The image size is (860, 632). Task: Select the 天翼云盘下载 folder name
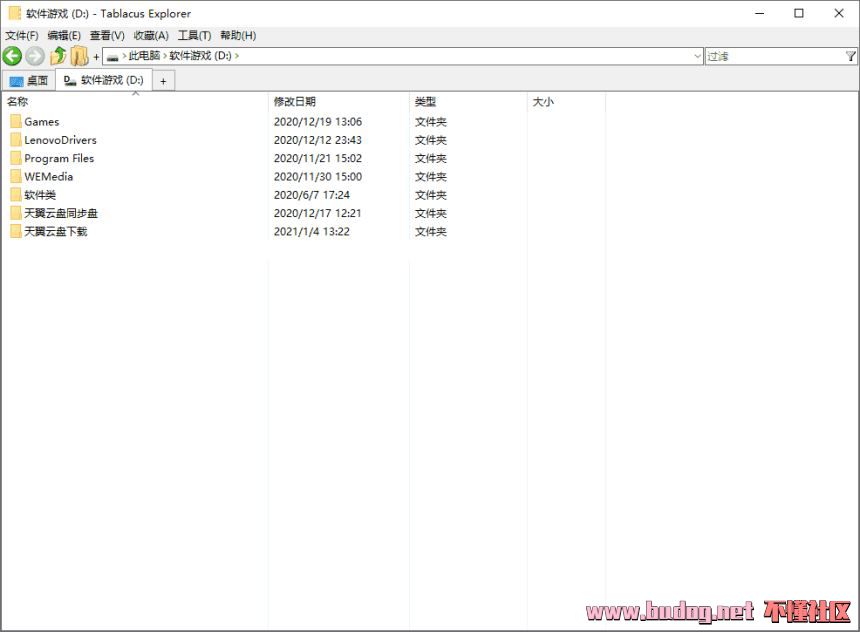coord(55,232)
